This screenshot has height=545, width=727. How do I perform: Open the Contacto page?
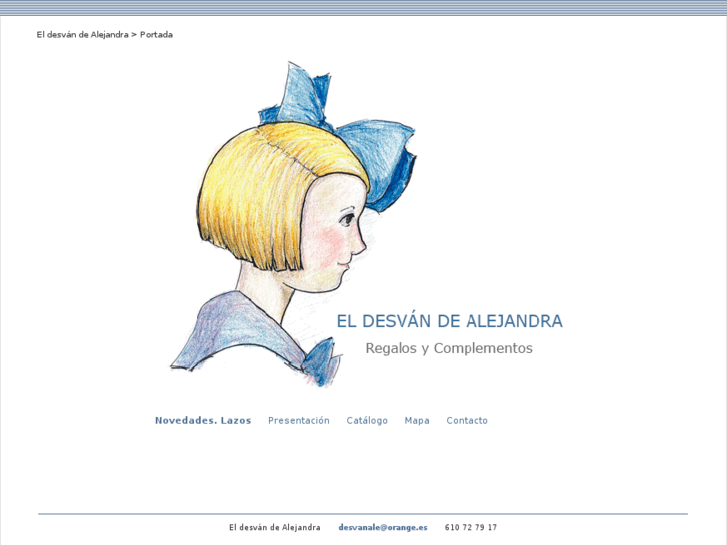point(467,421)
